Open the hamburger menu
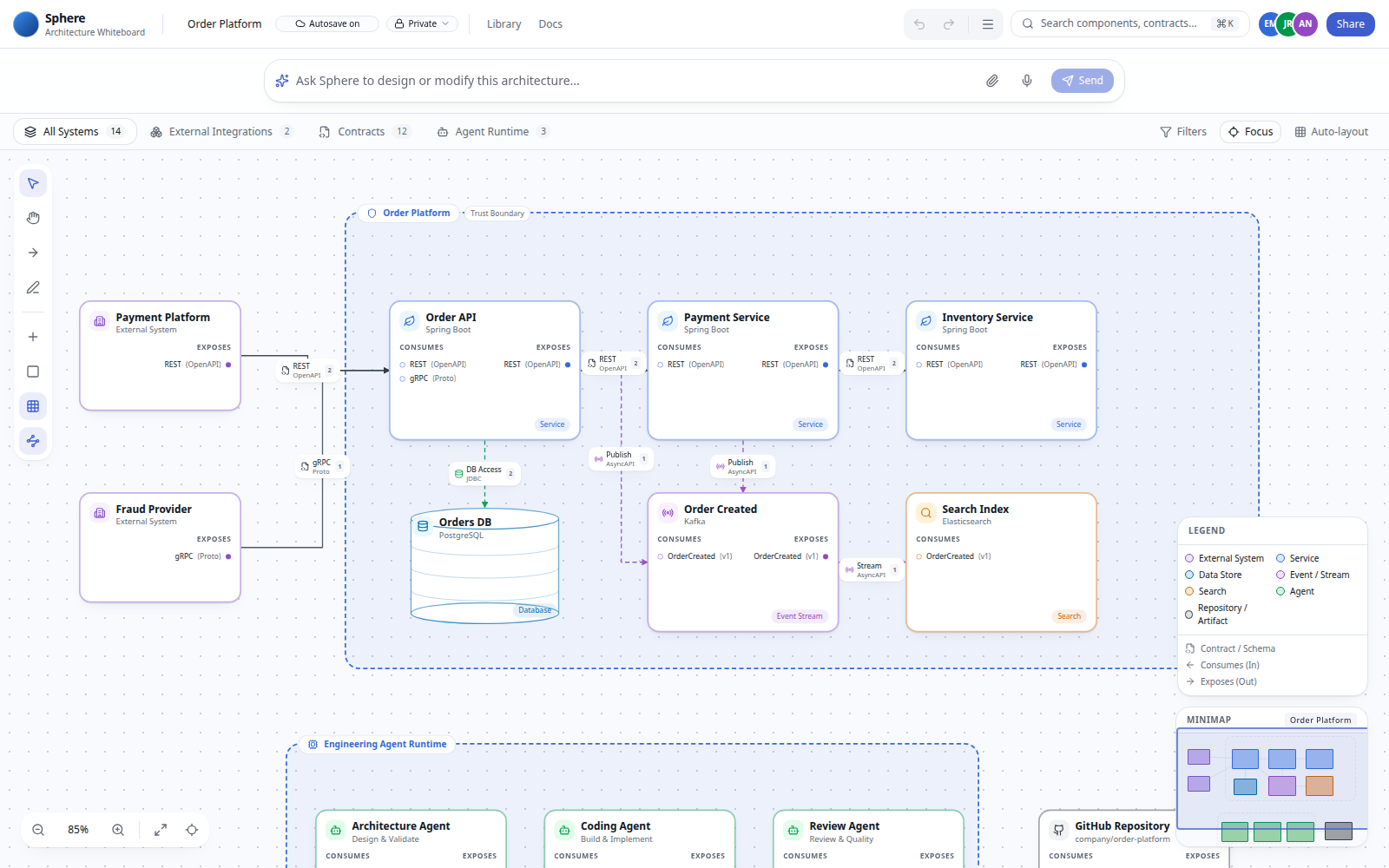1389x868 pixels. [988, 24]
